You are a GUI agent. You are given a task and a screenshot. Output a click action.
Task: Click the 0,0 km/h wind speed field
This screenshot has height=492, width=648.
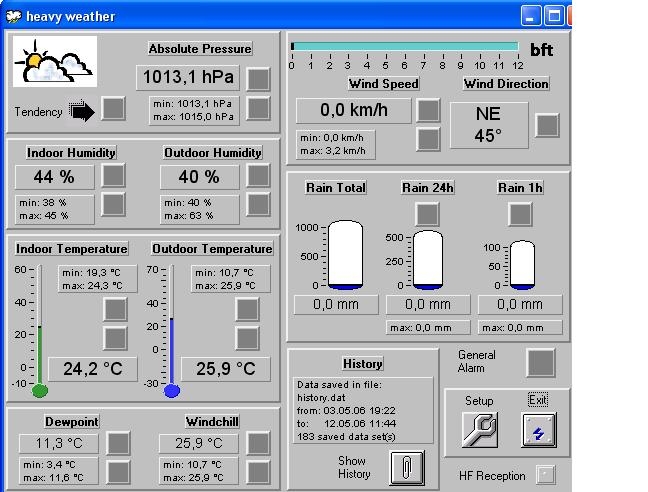tap(354, 110)
